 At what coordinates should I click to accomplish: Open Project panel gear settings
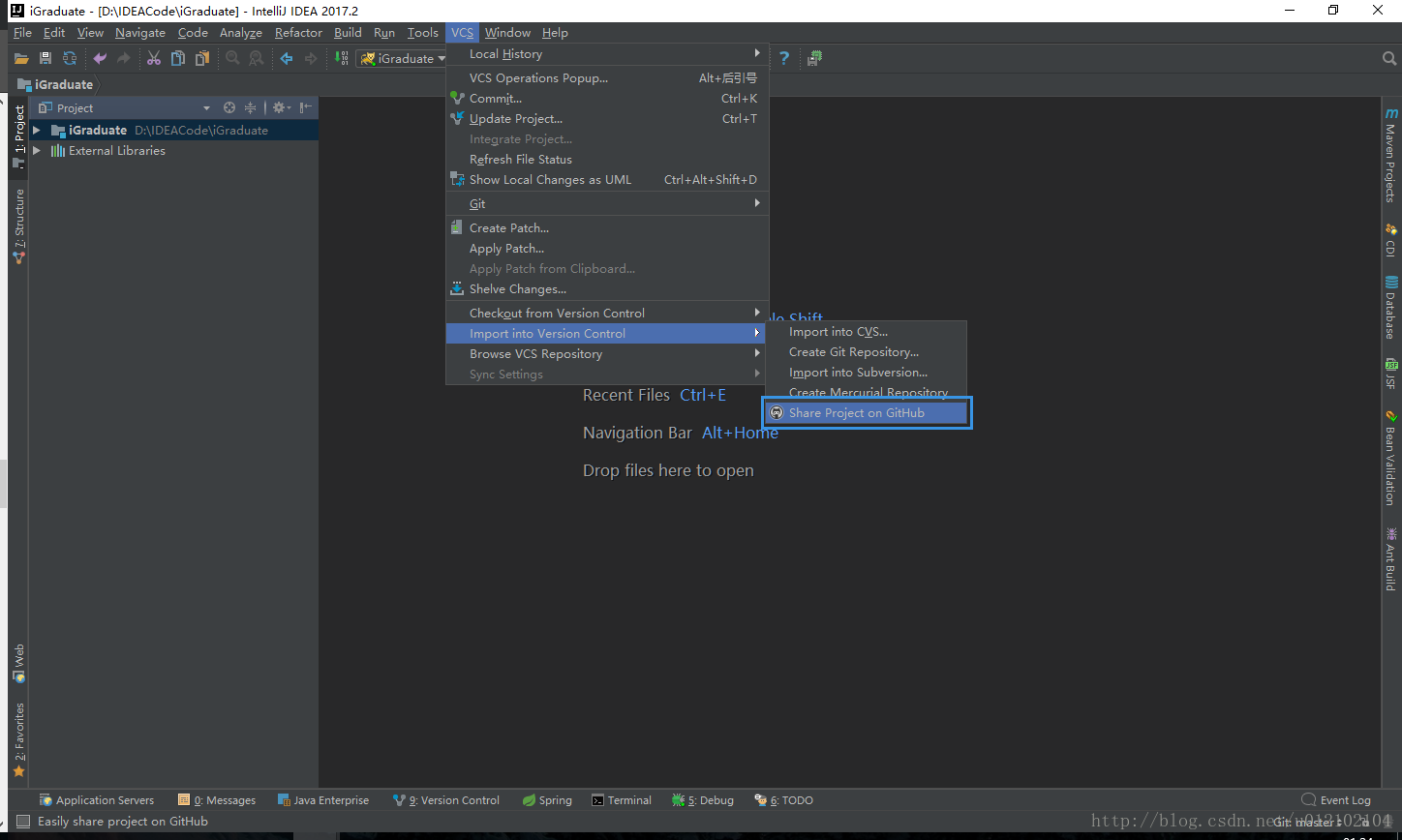(x=281, y=107)
